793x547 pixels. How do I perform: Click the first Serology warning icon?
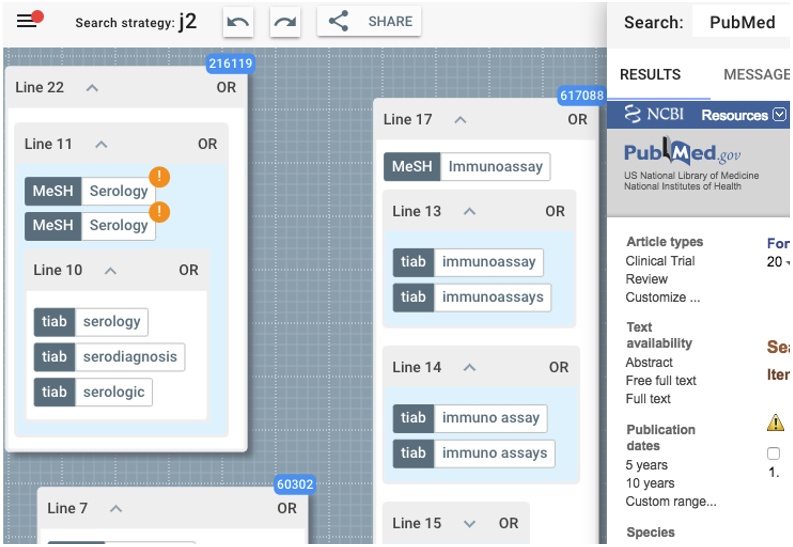160,178
